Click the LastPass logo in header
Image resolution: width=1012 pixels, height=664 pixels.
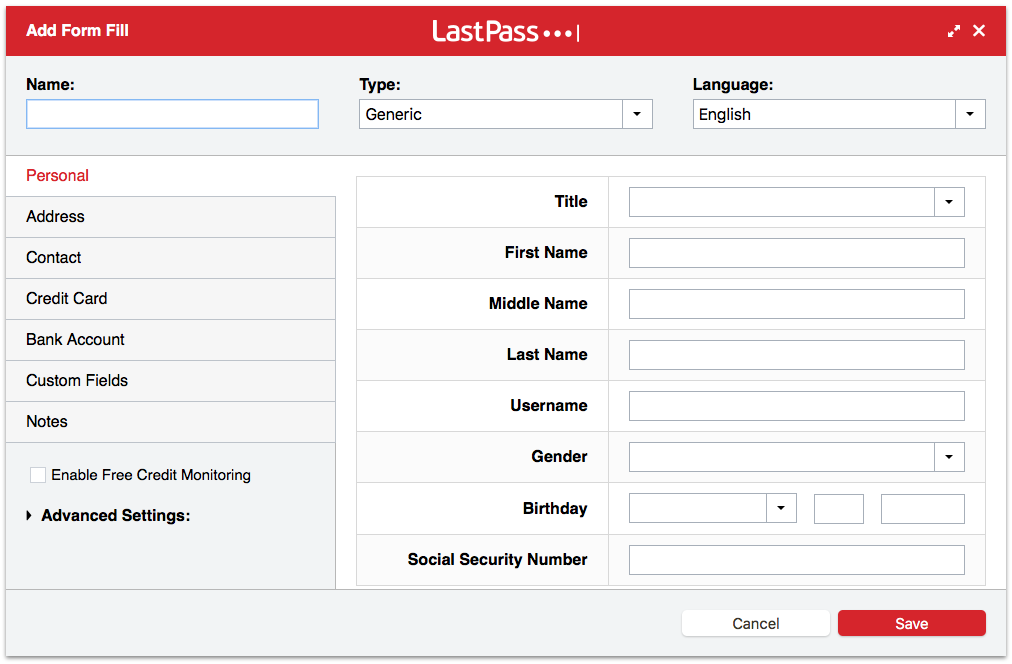(x=505, y=31)
